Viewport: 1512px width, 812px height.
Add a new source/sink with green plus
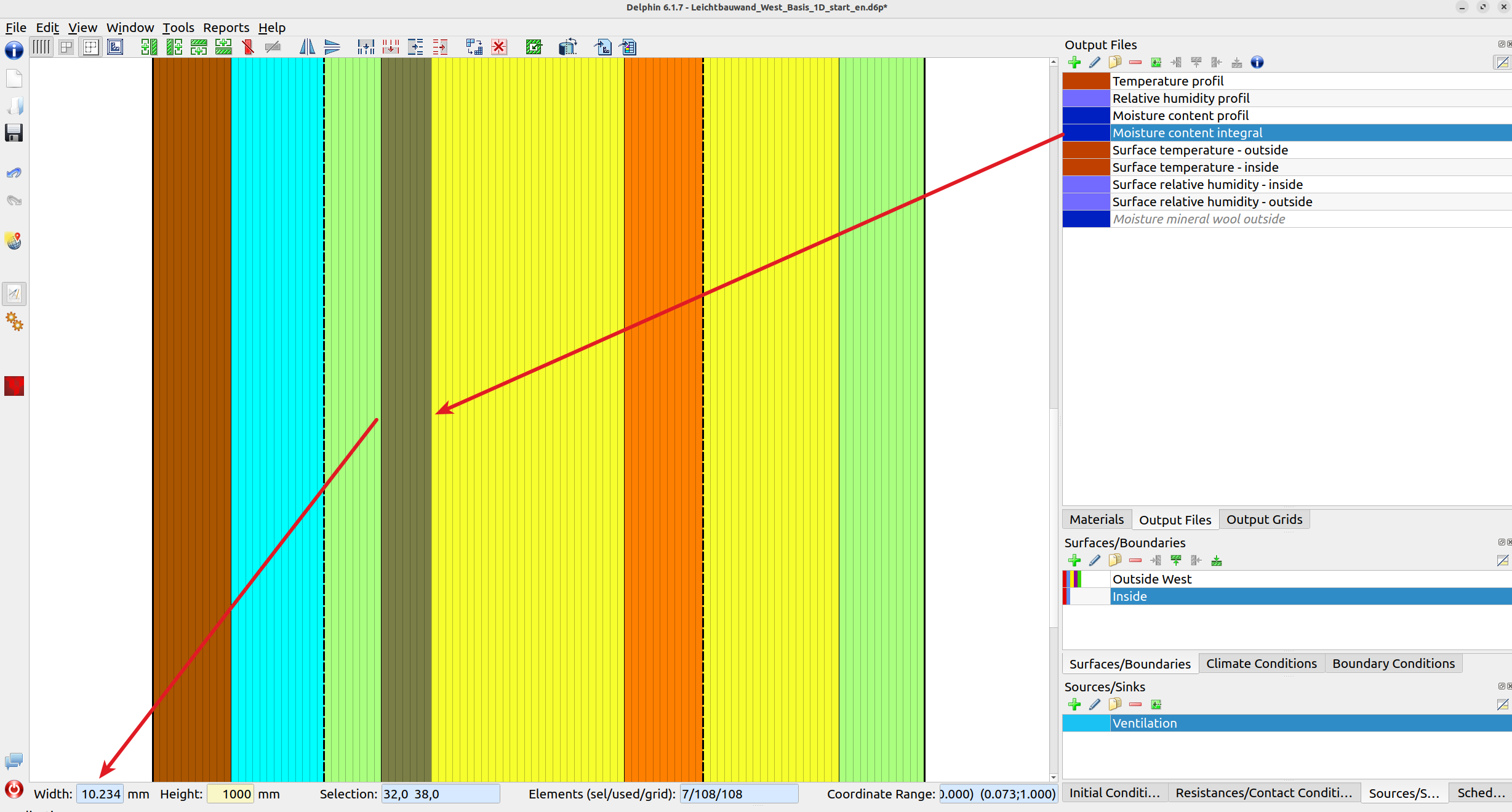pos(1074,704)
